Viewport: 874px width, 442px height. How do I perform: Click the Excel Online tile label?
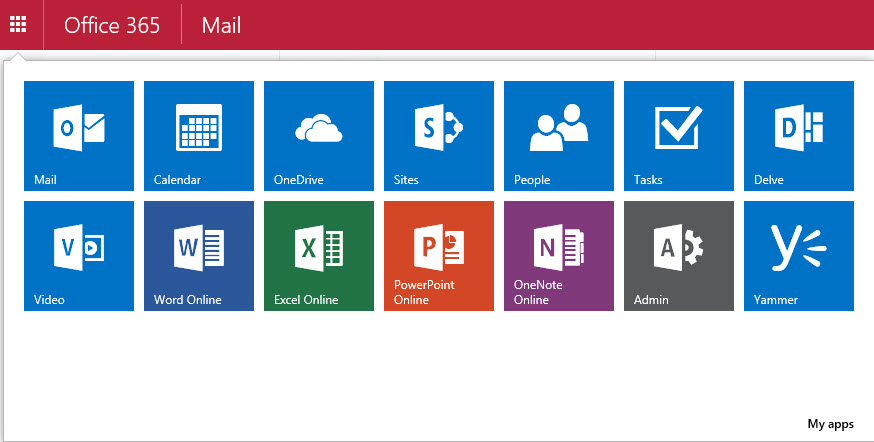click(x=306, y=299)
